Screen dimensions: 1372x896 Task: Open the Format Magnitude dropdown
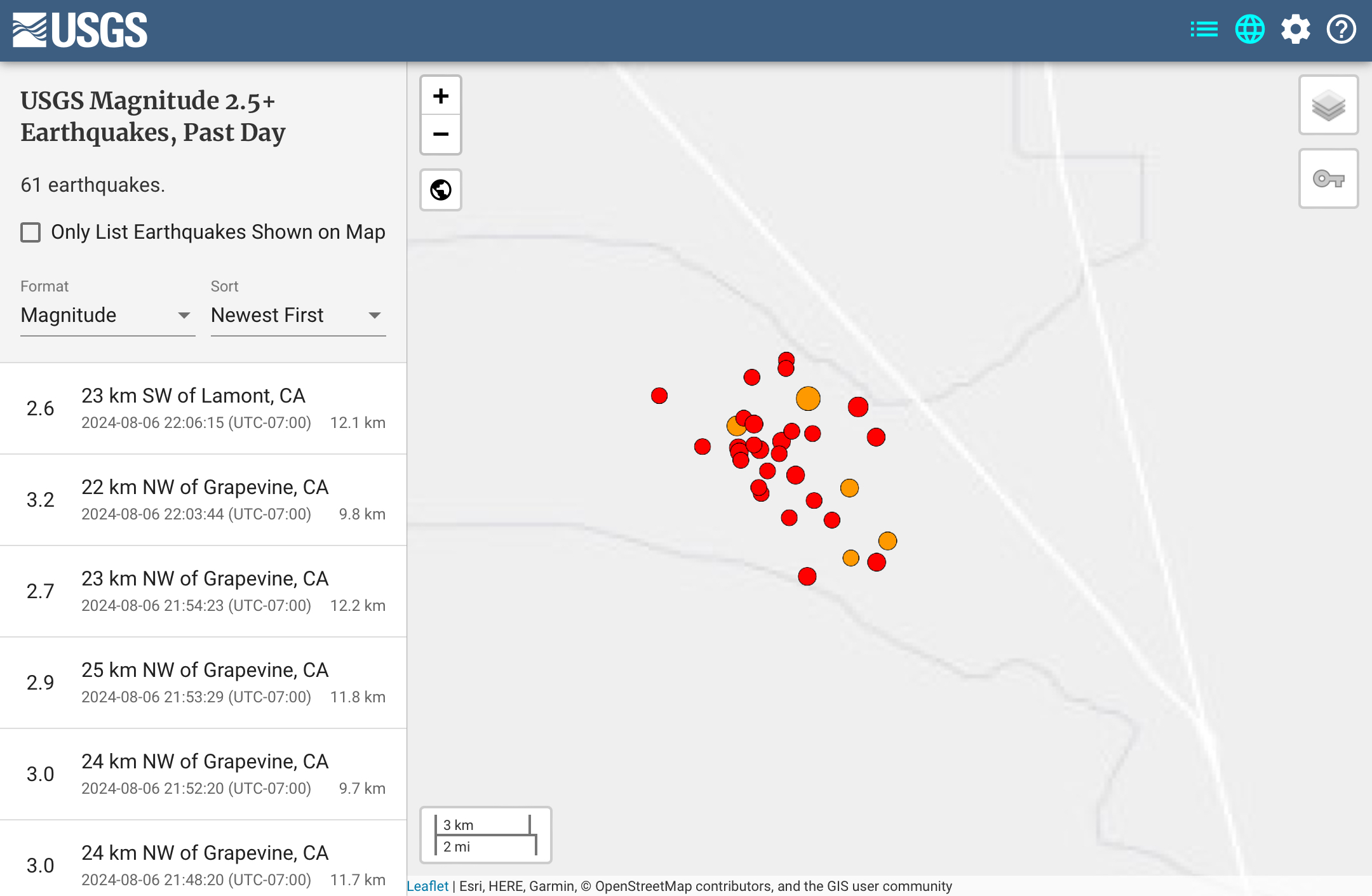click(107, 316)
